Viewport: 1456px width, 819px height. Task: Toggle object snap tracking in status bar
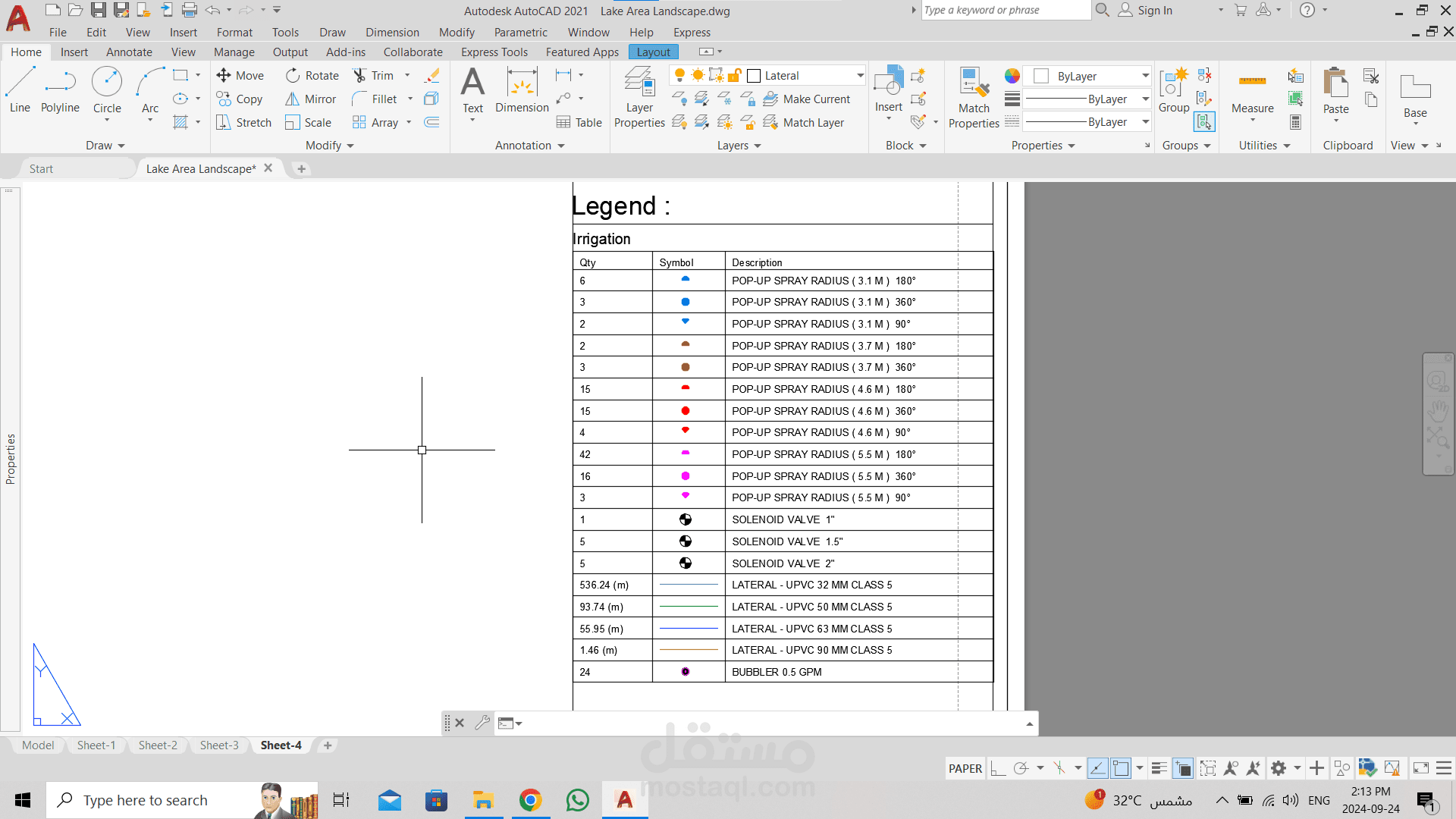click(x=1097, y=768)
